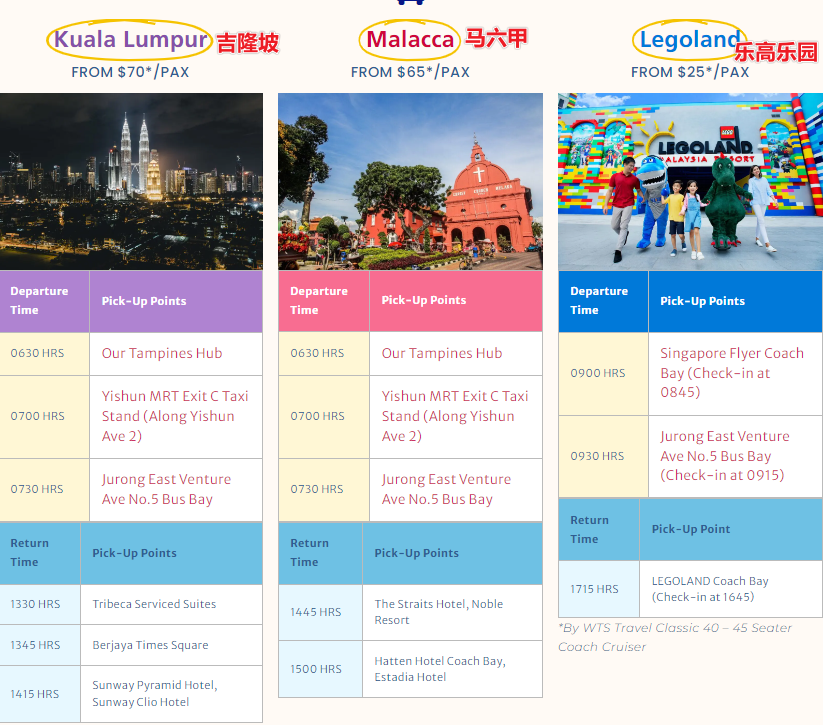Click Yishun MRT Exit C pick-up in Kuala Lumpur table
This screenshot has width=823, height=725.
pos(175,416)
